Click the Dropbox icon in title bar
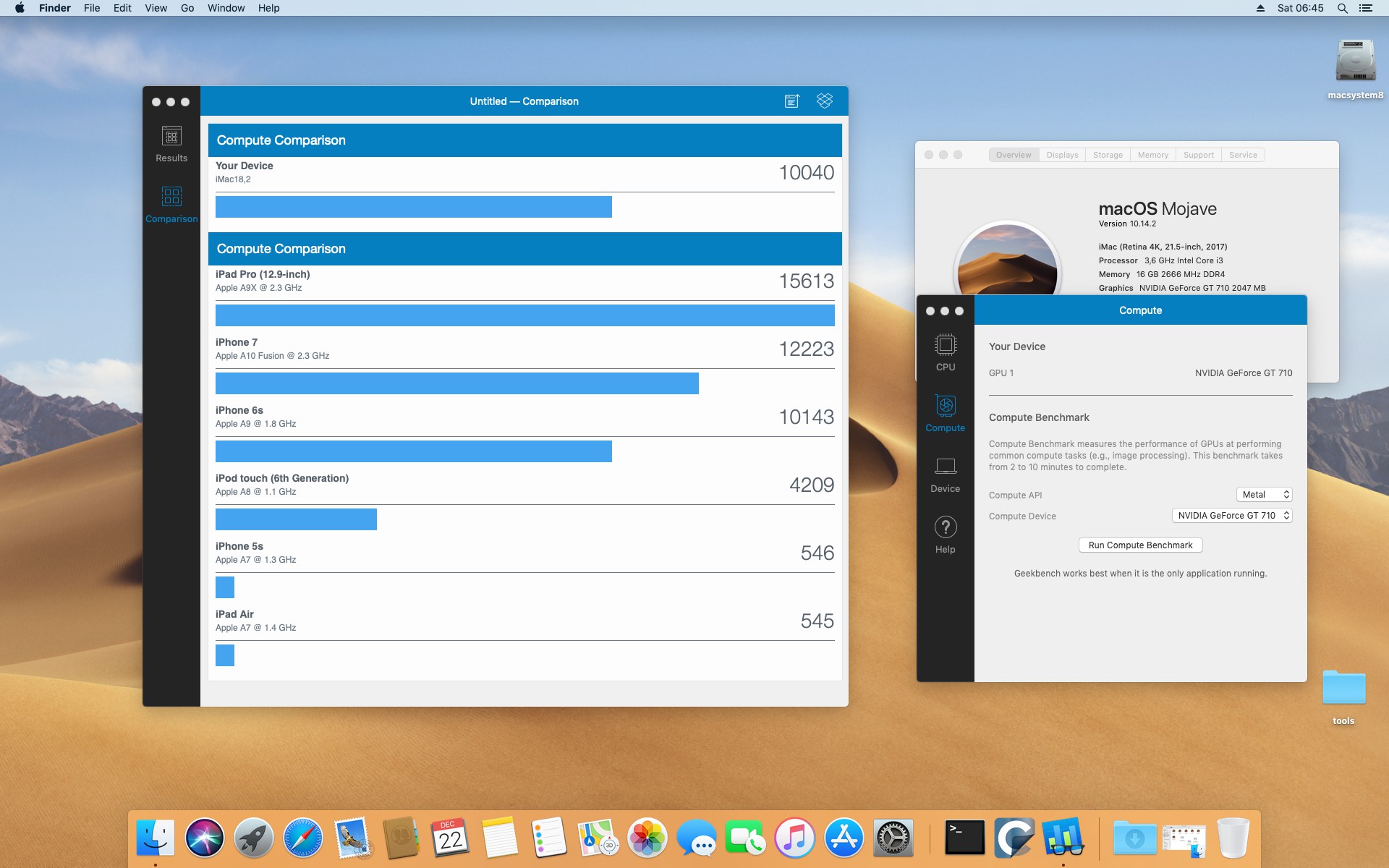This screenshot has width=1389, height=868. tap(824, 101)
